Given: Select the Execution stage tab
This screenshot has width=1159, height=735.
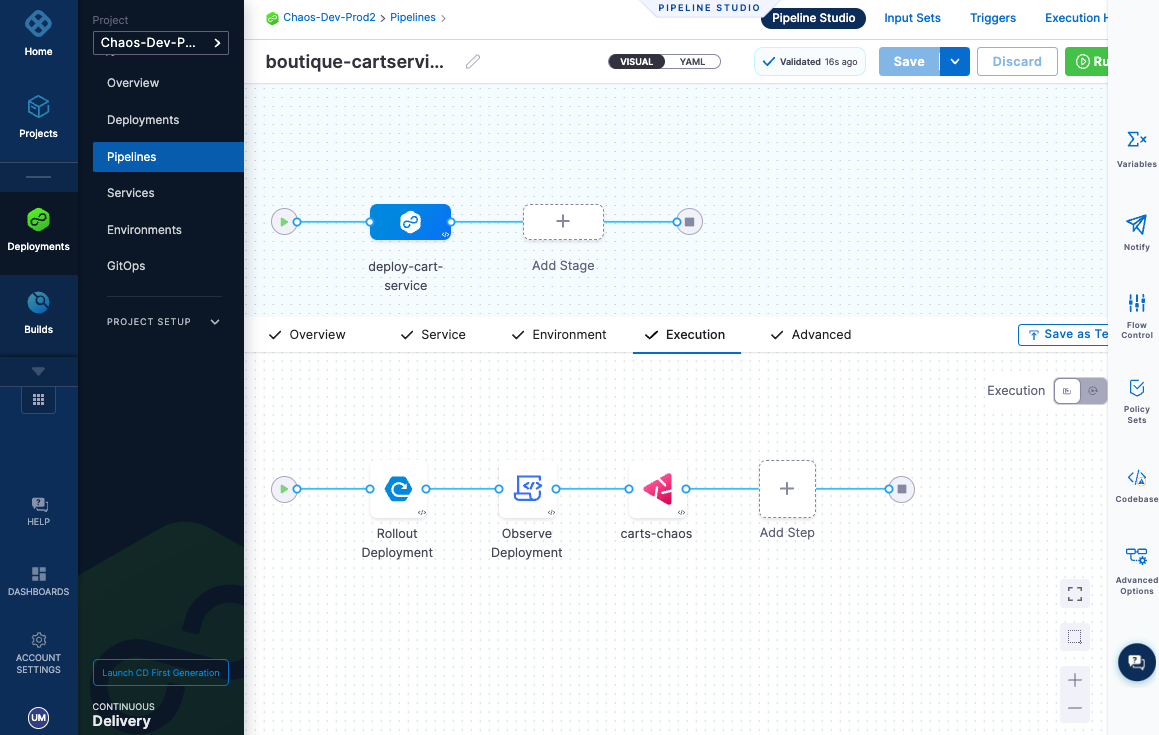Looking at the screenshot, I should click(687, 334).
